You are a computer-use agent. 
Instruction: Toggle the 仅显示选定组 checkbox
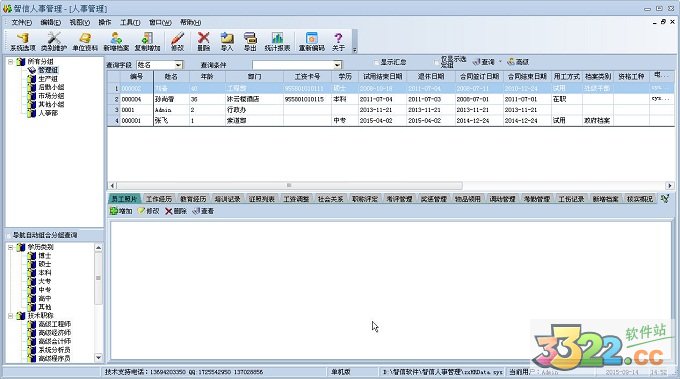437,62
